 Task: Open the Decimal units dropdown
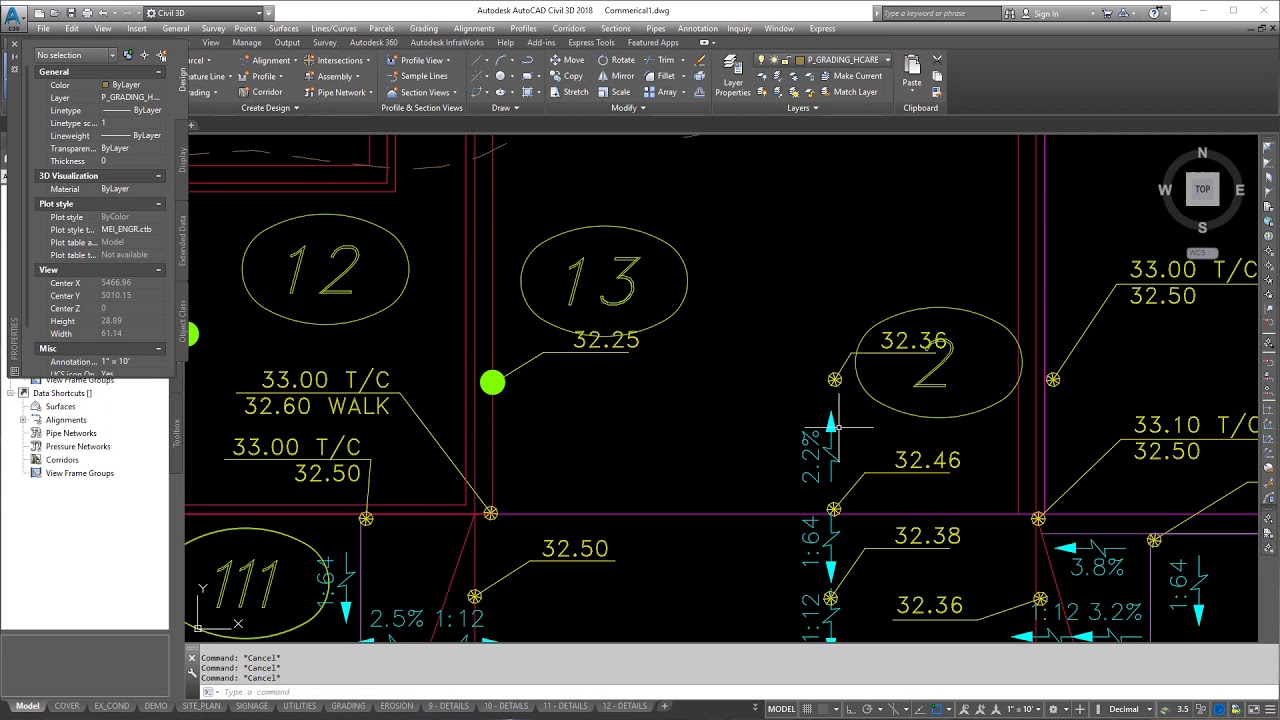tap(1129, 709)
